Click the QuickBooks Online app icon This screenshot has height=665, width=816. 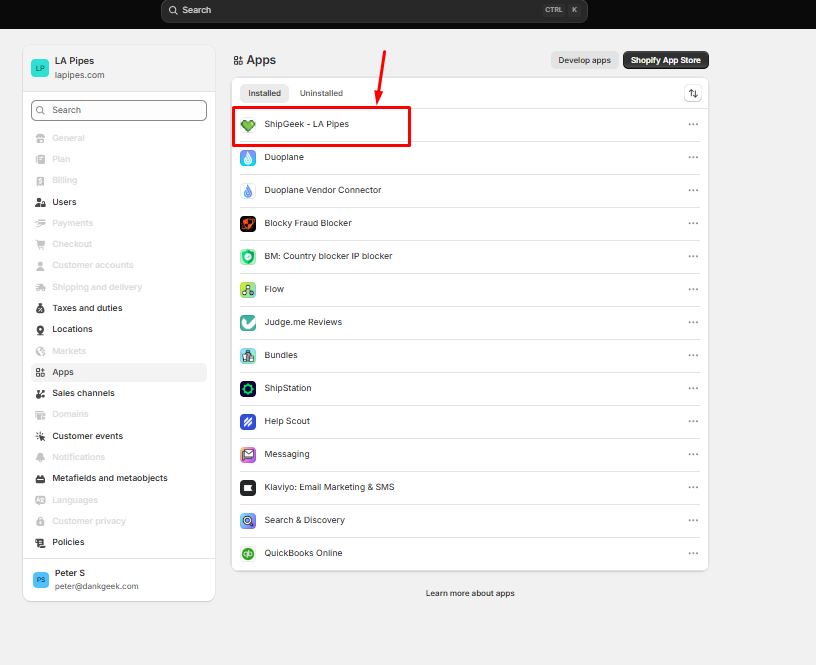[x=248, y=554]
